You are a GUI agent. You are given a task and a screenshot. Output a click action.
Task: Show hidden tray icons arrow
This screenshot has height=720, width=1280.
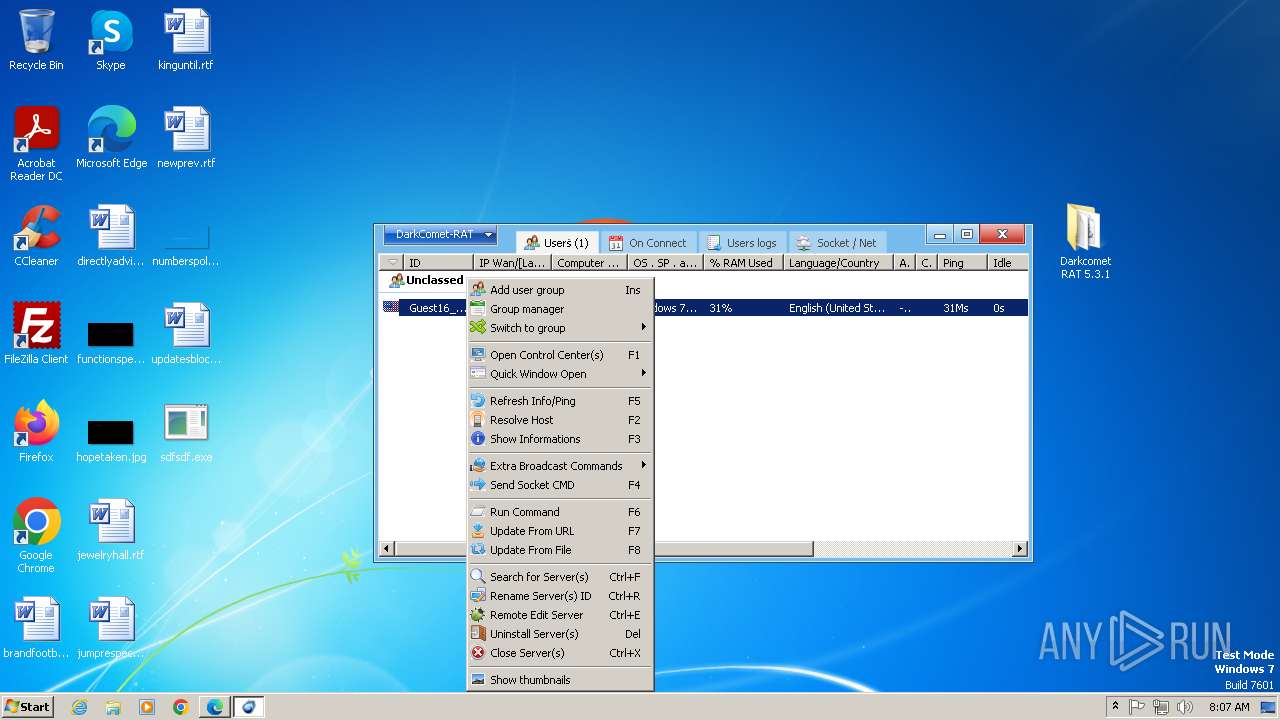click(x=1115, y=707)
